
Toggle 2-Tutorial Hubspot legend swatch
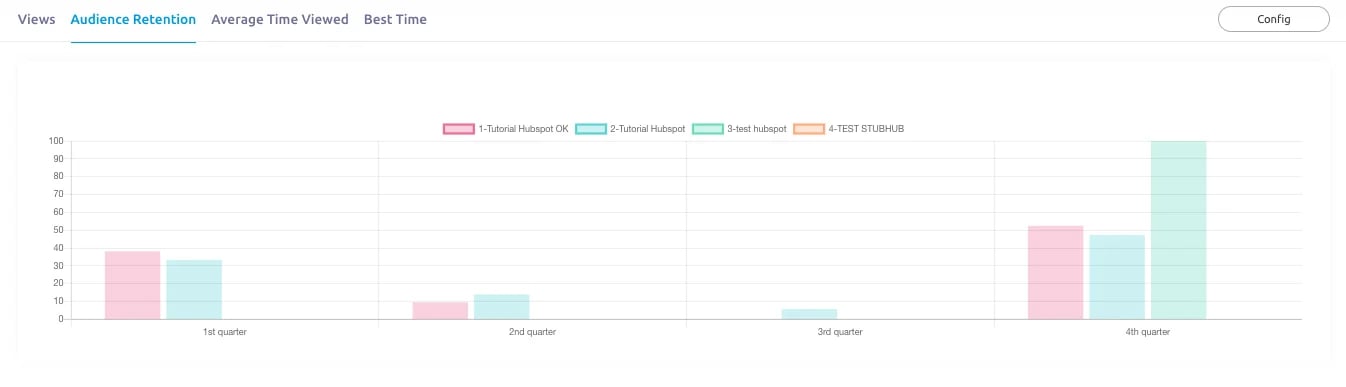tap(591, 129)
